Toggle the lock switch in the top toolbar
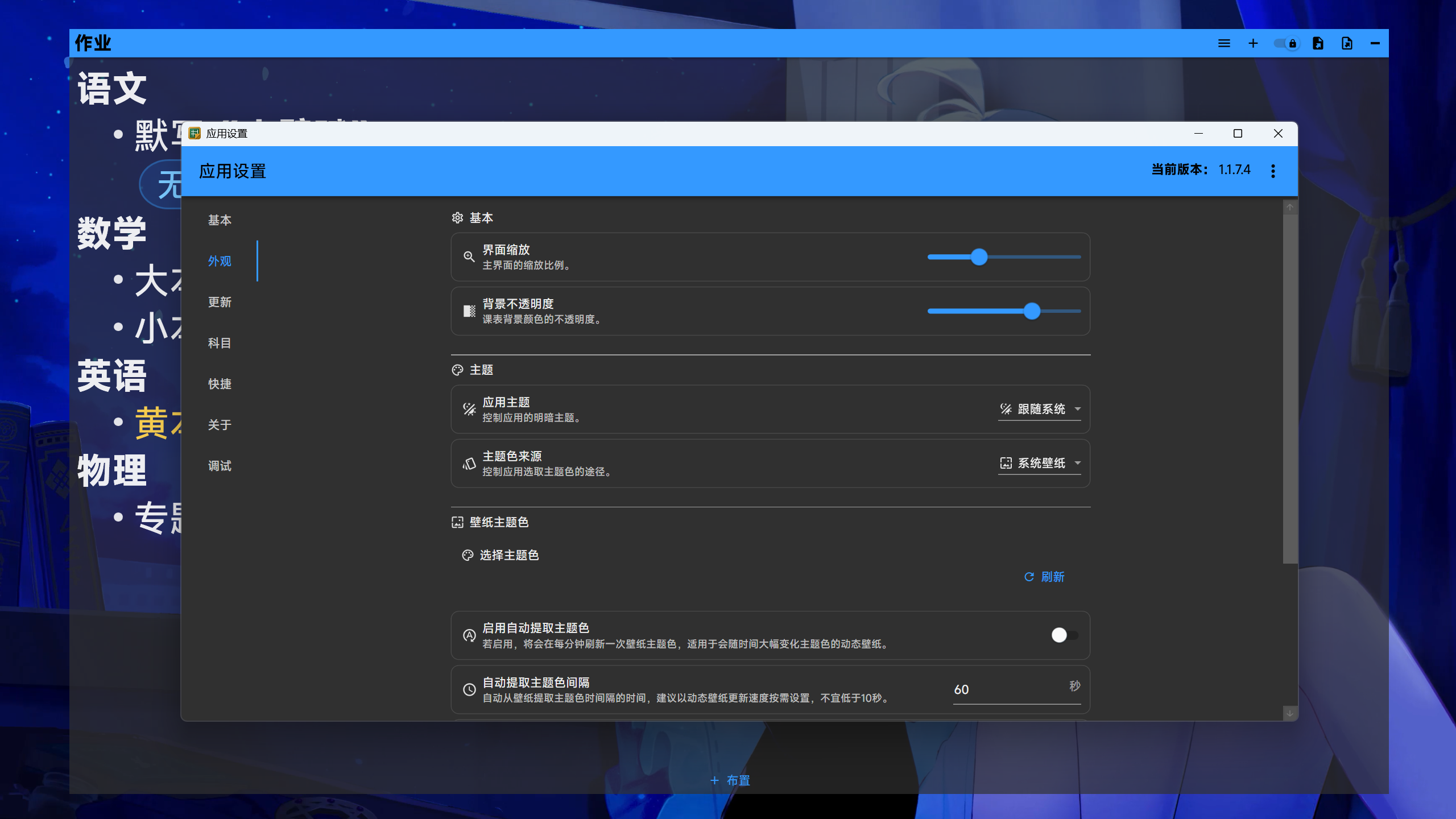Image resolution: width=1456 pixels, height=819 pixels. click(x=1287, y=43)
